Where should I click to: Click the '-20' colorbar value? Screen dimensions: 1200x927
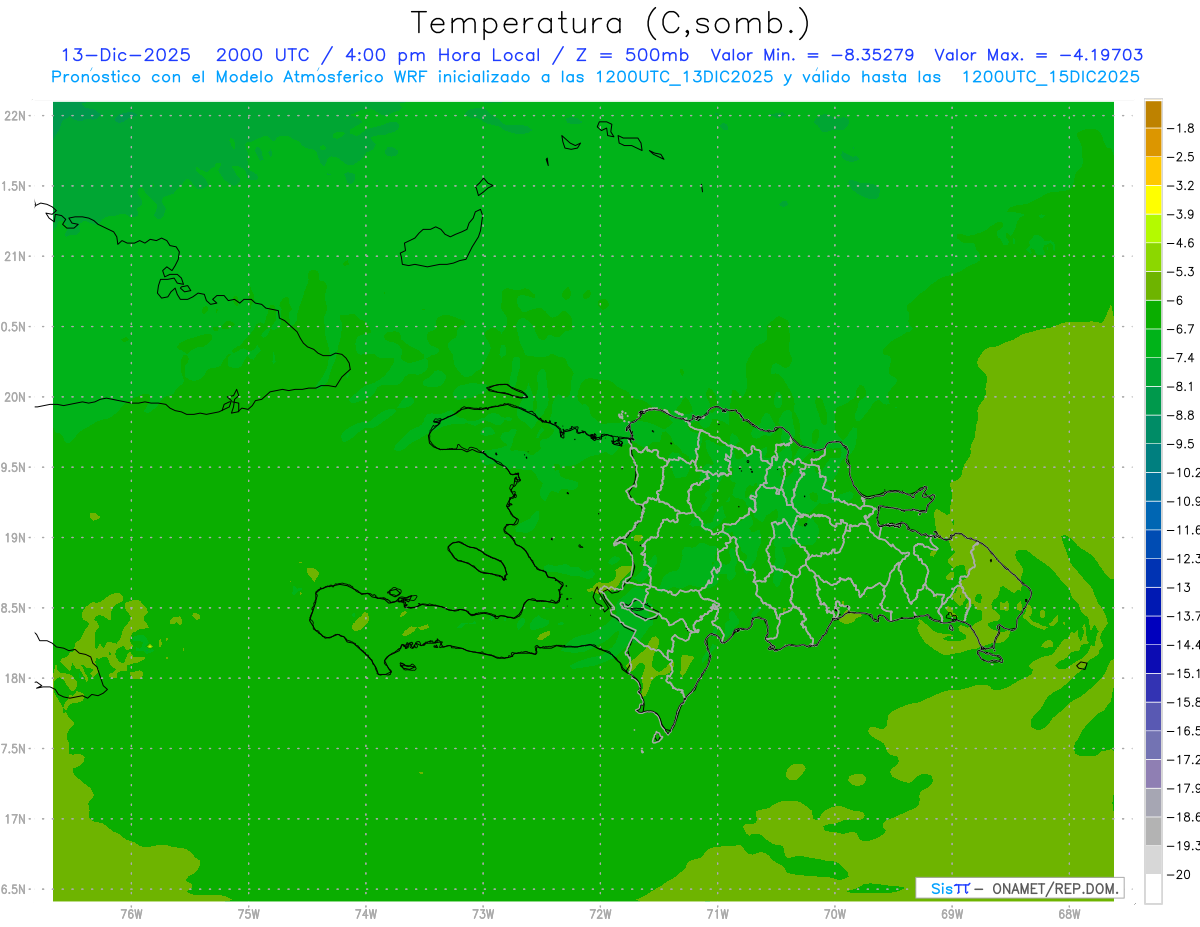1181,875
